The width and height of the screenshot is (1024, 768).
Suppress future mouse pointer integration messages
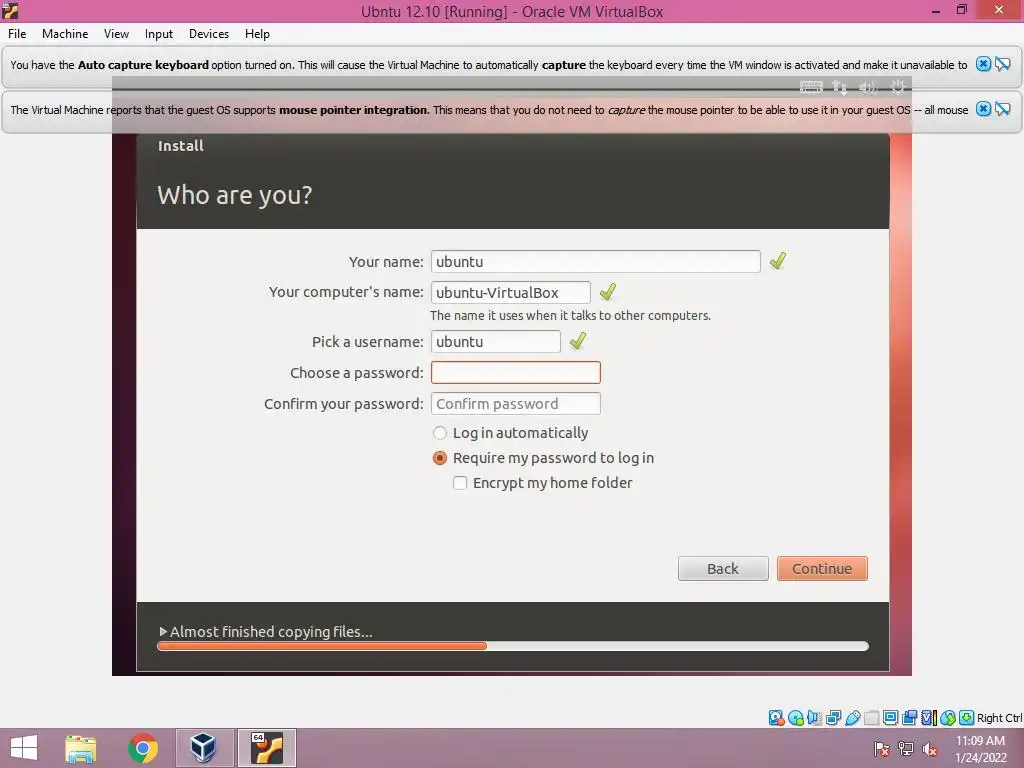pos(1003,109)
